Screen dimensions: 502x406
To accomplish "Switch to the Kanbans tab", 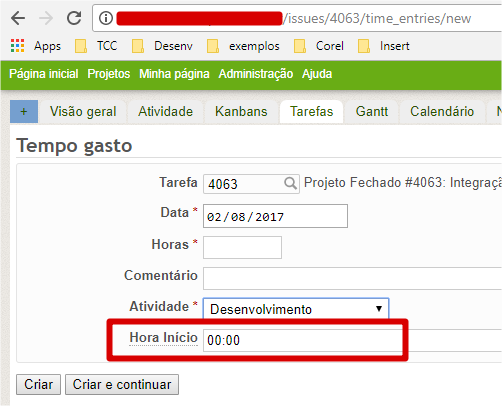I will [241, 112].
